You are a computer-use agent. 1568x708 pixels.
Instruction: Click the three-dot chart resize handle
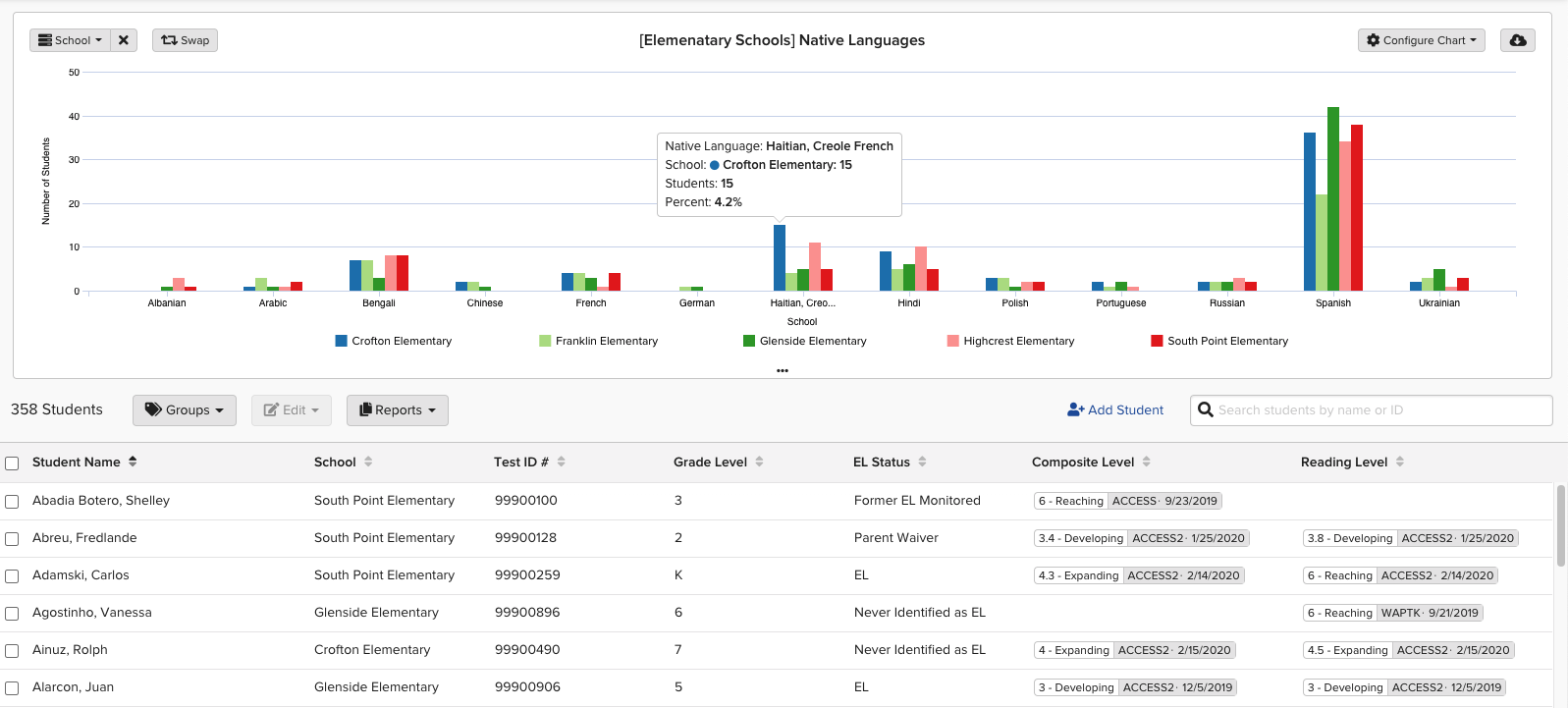click(x=783, y=370)
